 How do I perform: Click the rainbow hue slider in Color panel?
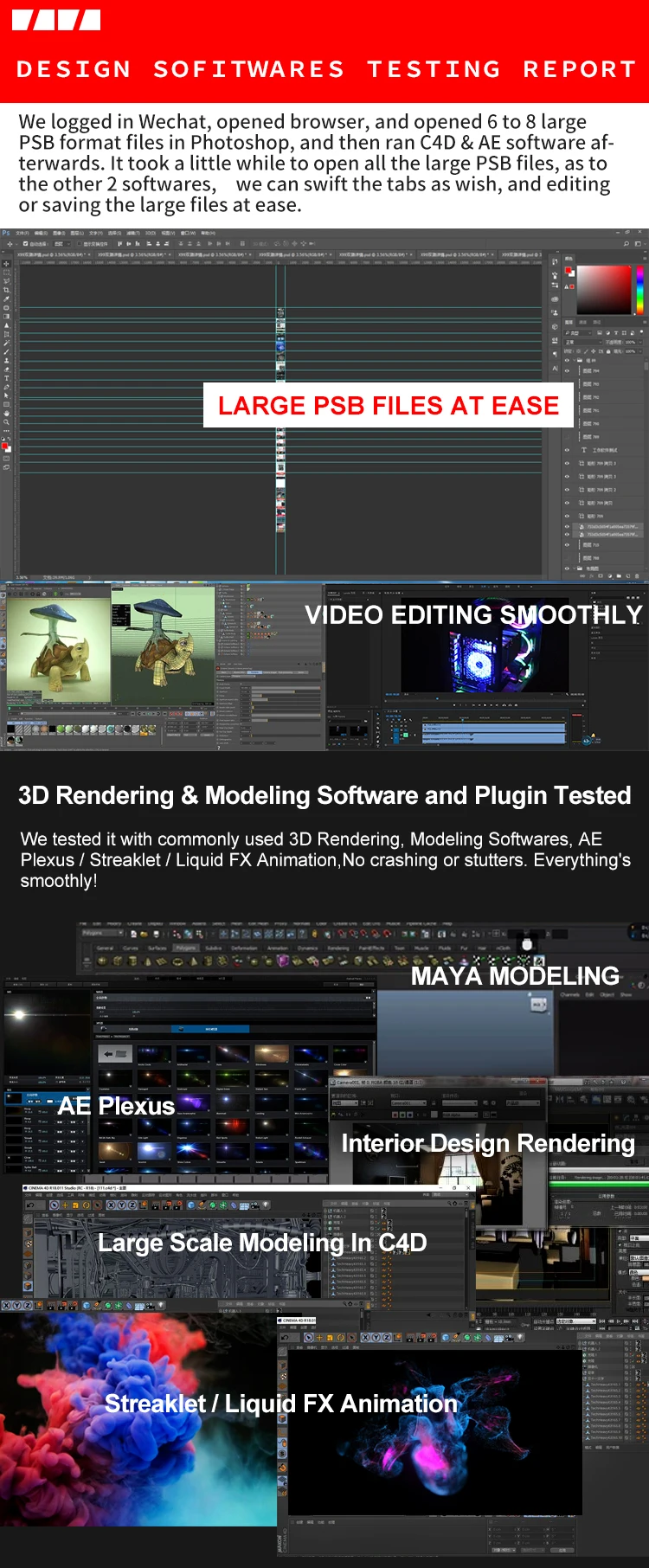point(640,290)
